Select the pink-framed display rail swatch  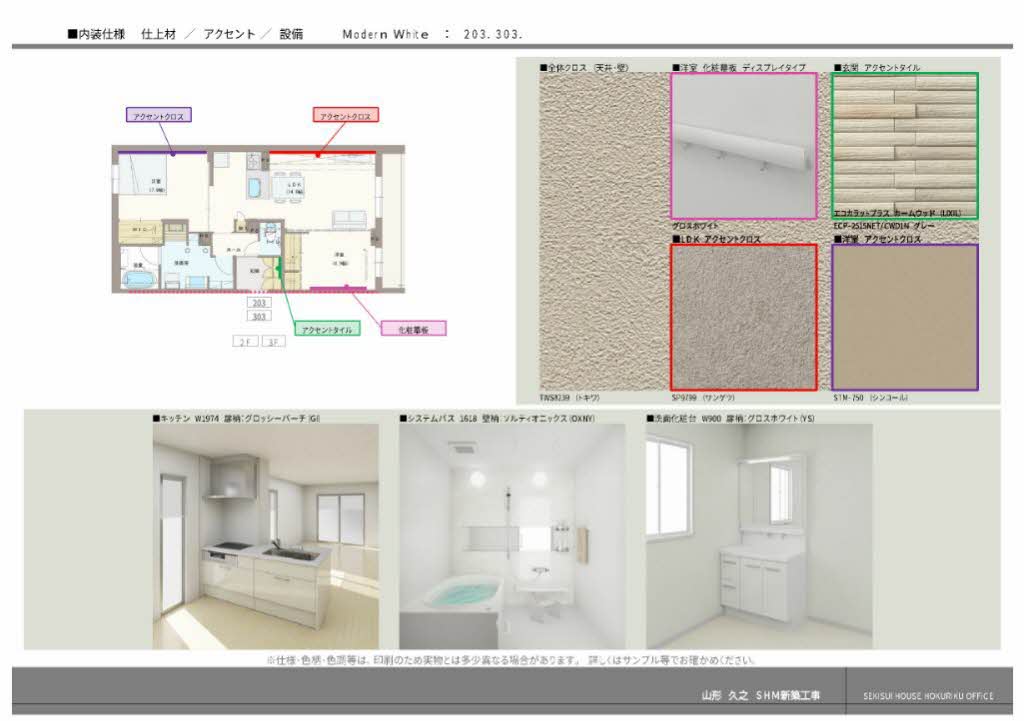743,146
